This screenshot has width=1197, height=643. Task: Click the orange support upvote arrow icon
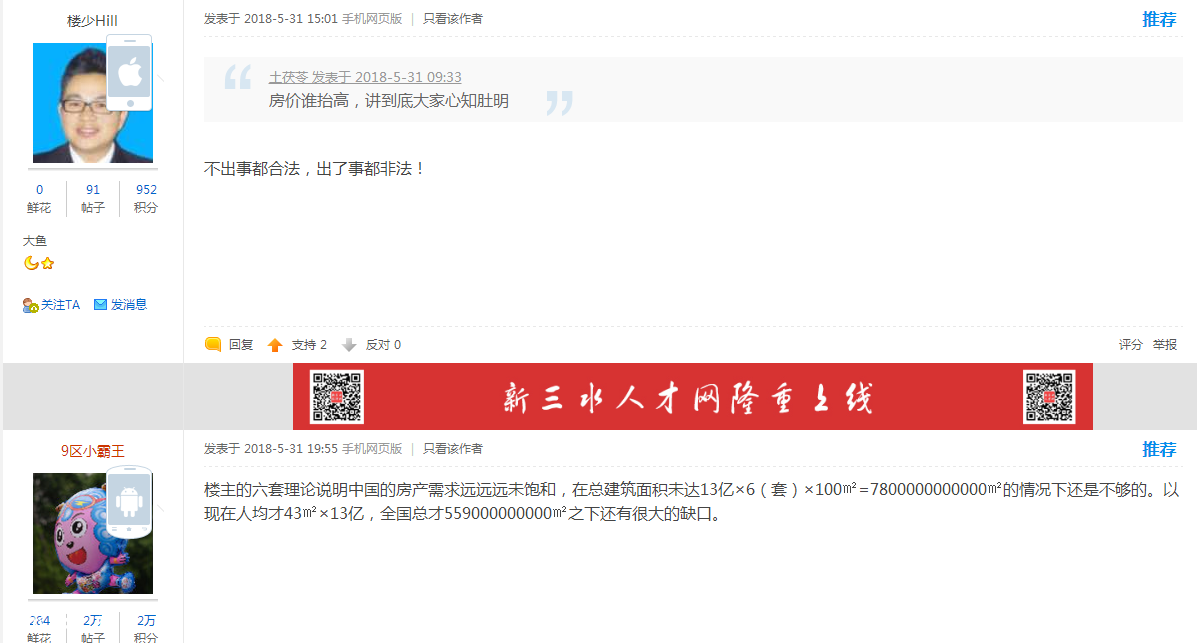(275, 345)
